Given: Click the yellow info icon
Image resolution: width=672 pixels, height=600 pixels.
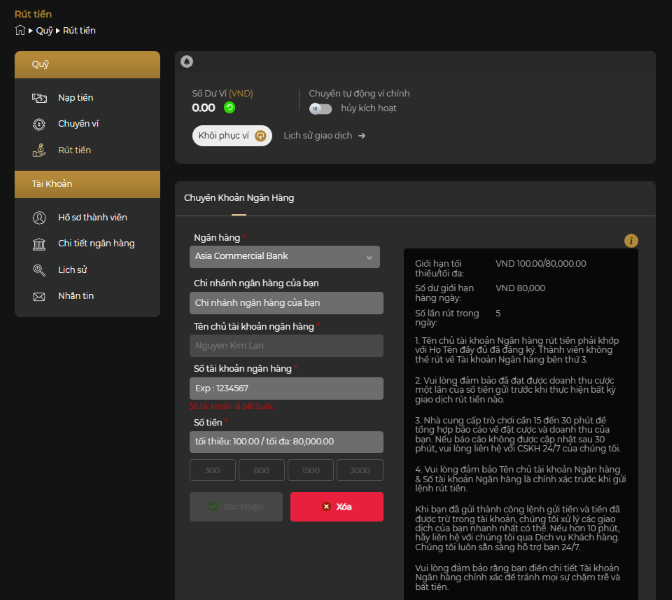Looking at the screenshot, I should pos(631,240).
